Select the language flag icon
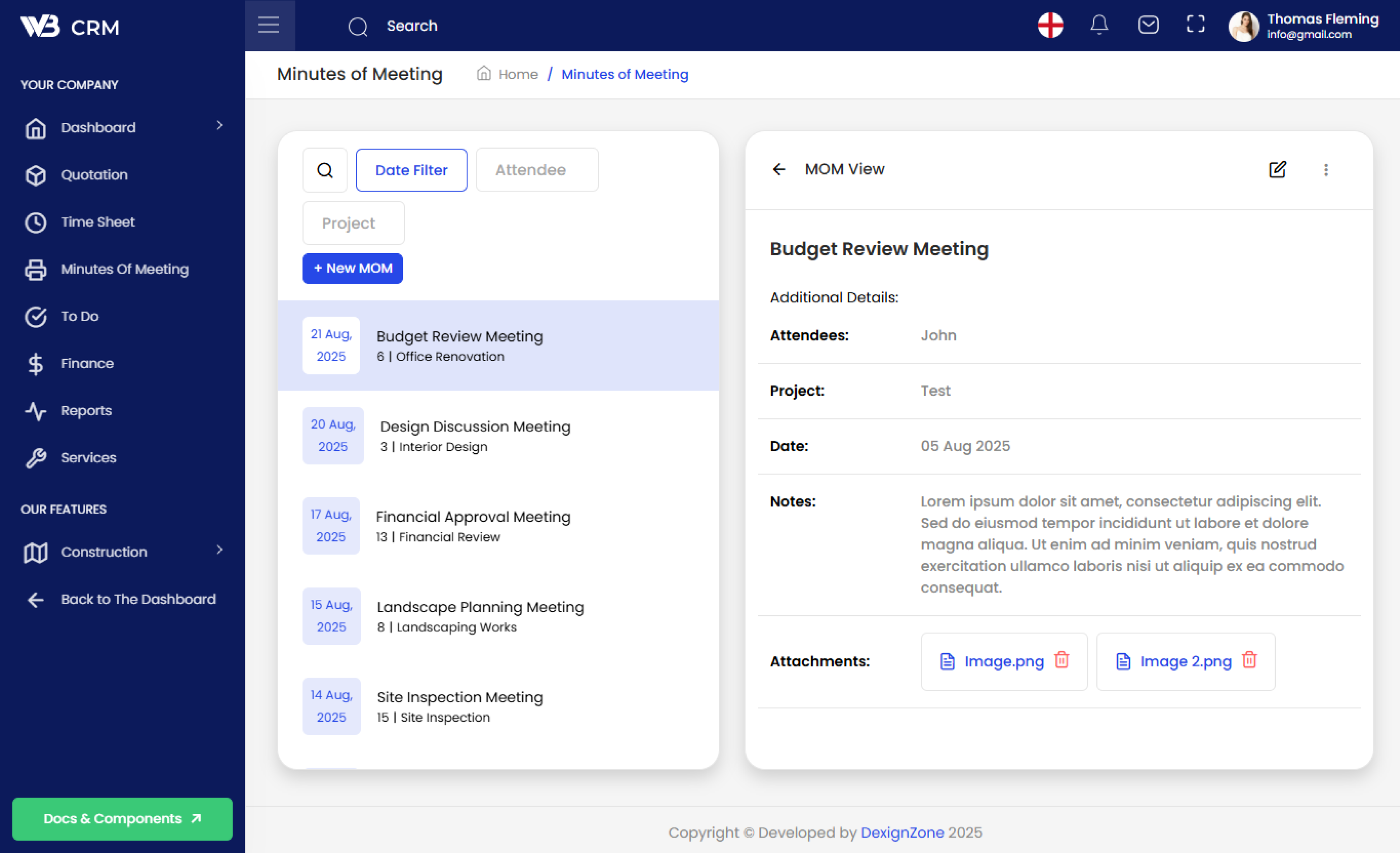The height and width of the screenshot is (853, 1400). click(x=1050, y=25)
